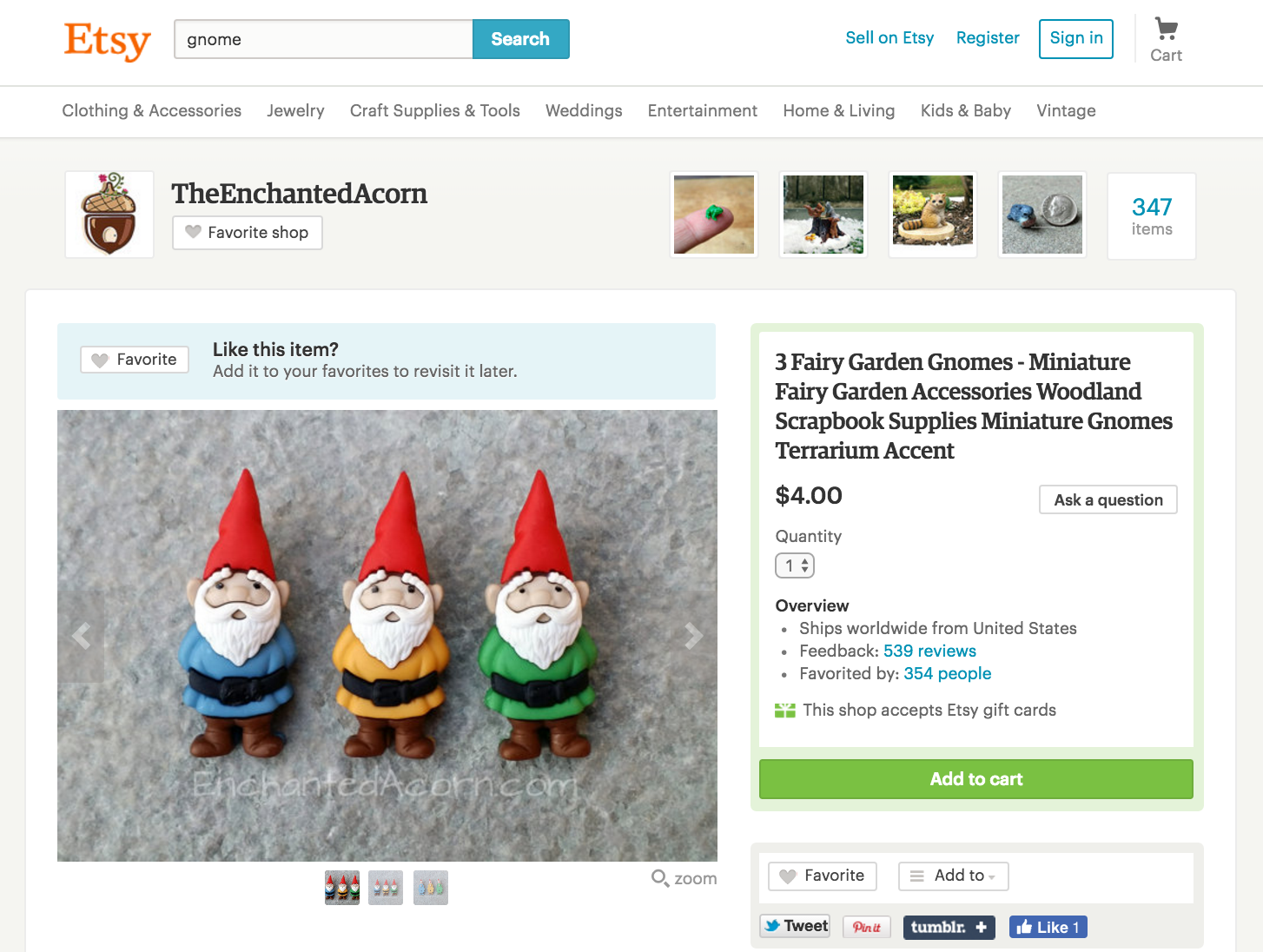Click the green Add to cart button

click(976, 779)
